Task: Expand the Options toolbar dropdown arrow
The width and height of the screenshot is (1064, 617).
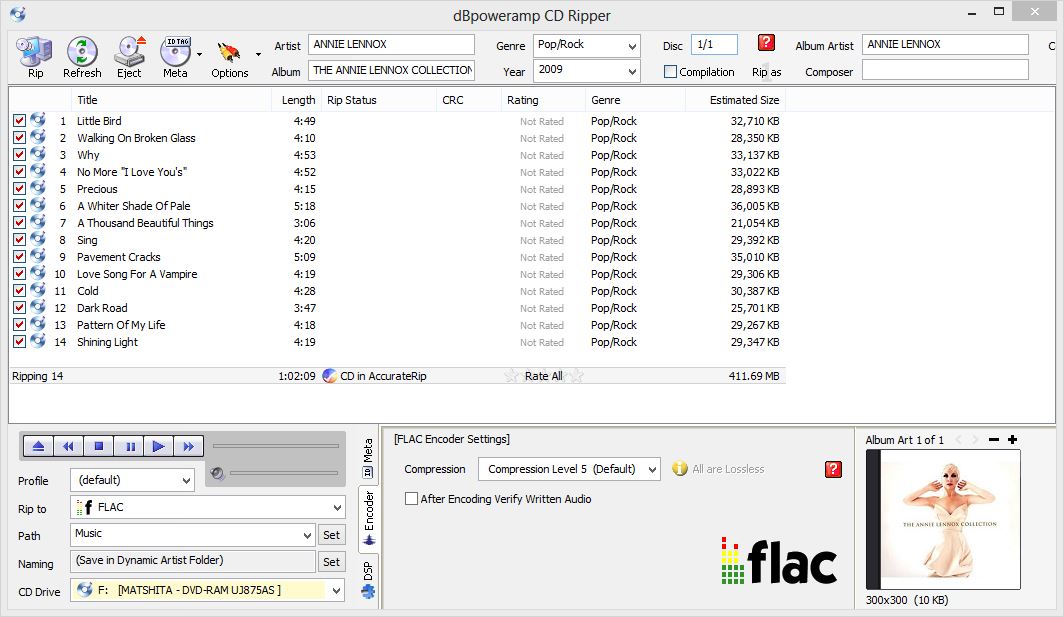Action: (258, 54)
